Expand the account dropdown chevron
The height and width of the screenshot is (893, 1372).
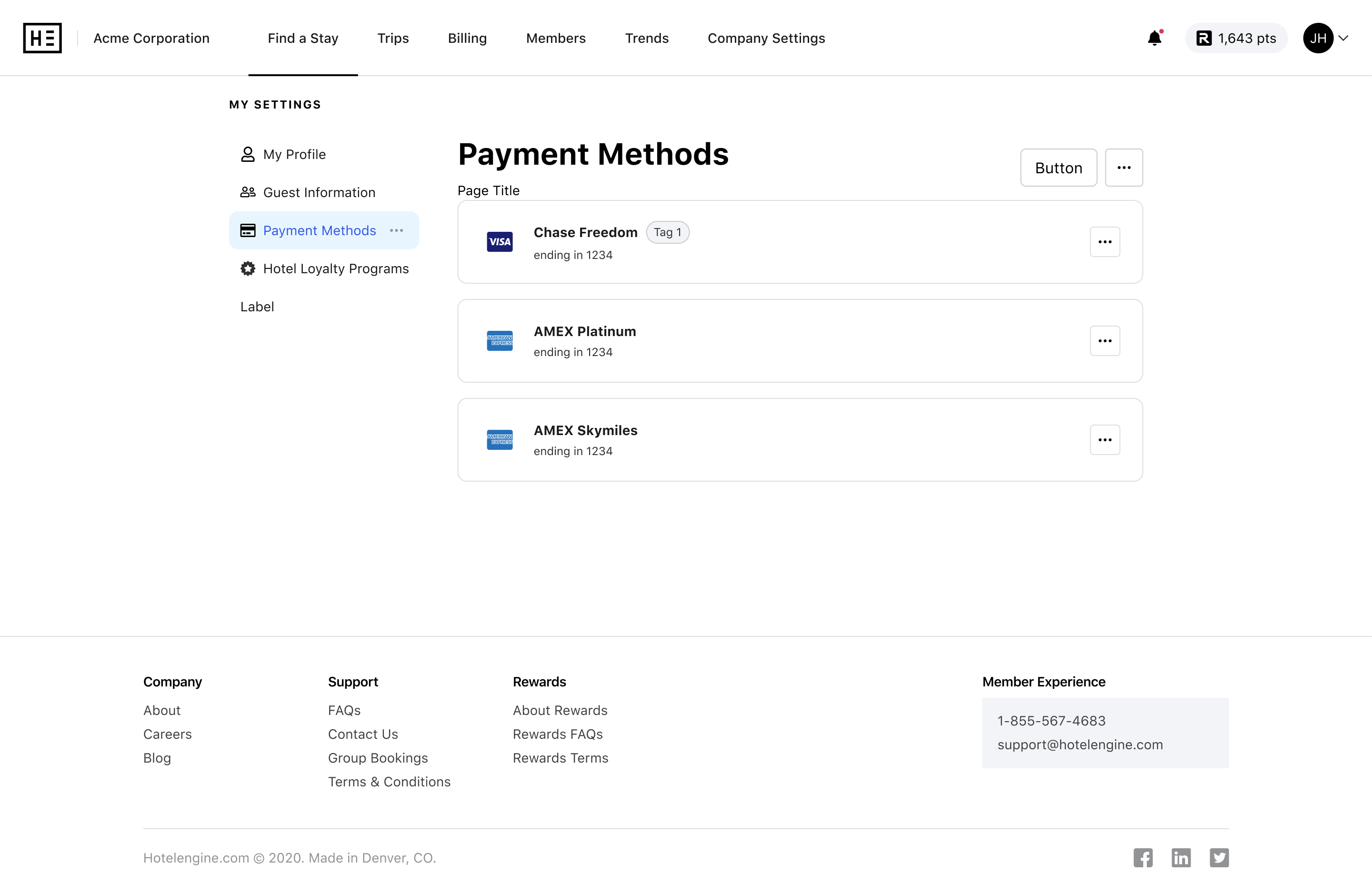[x=1343, y=38]
